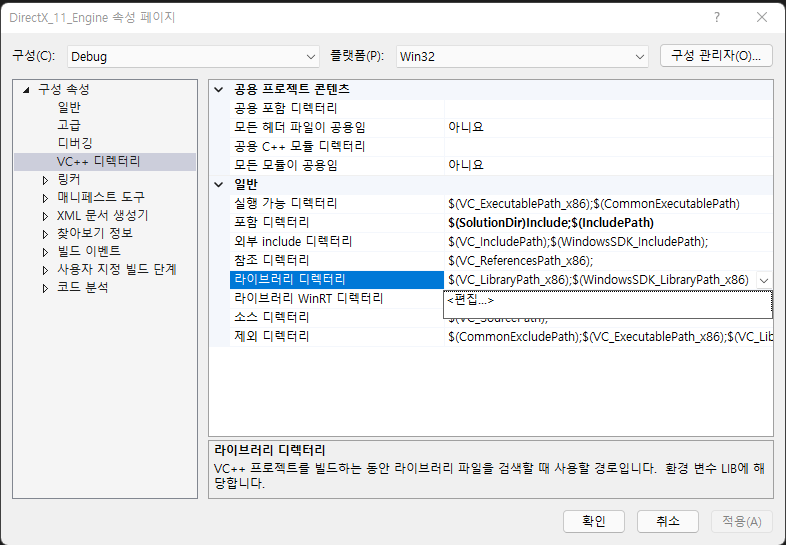Click the $(VC_ExecutablePath_x86);$(CommonExecutablePath) value
Viewport: 786px width, 545px height.
tap(594, 204)
